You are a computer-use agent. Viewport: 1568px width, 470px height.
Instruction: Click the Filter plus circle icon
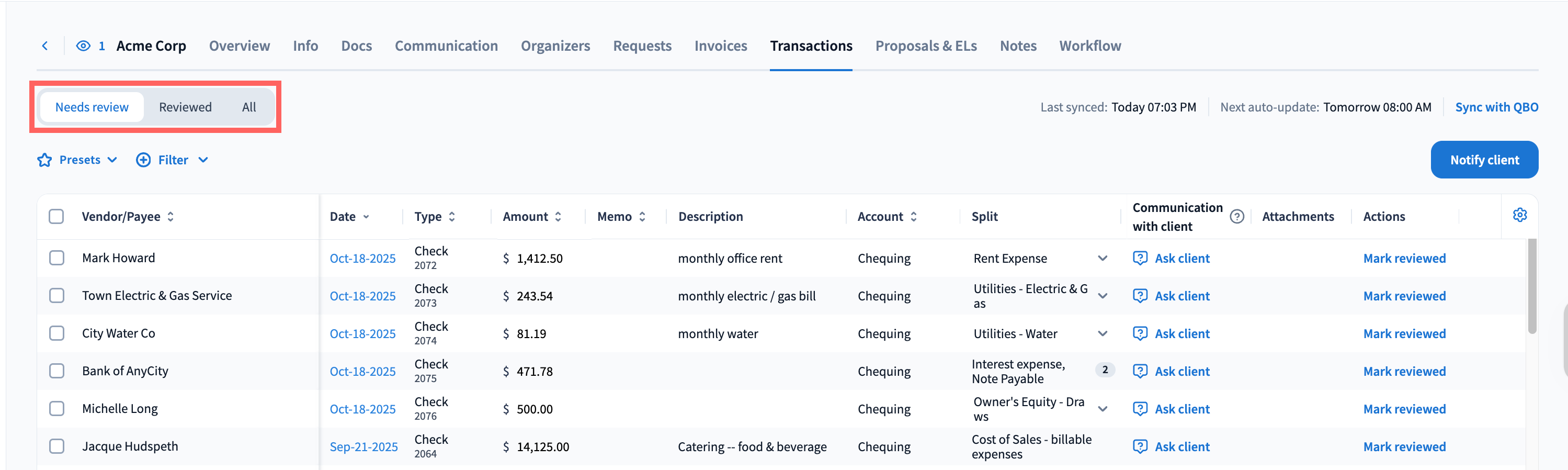[x=143, y=160]
